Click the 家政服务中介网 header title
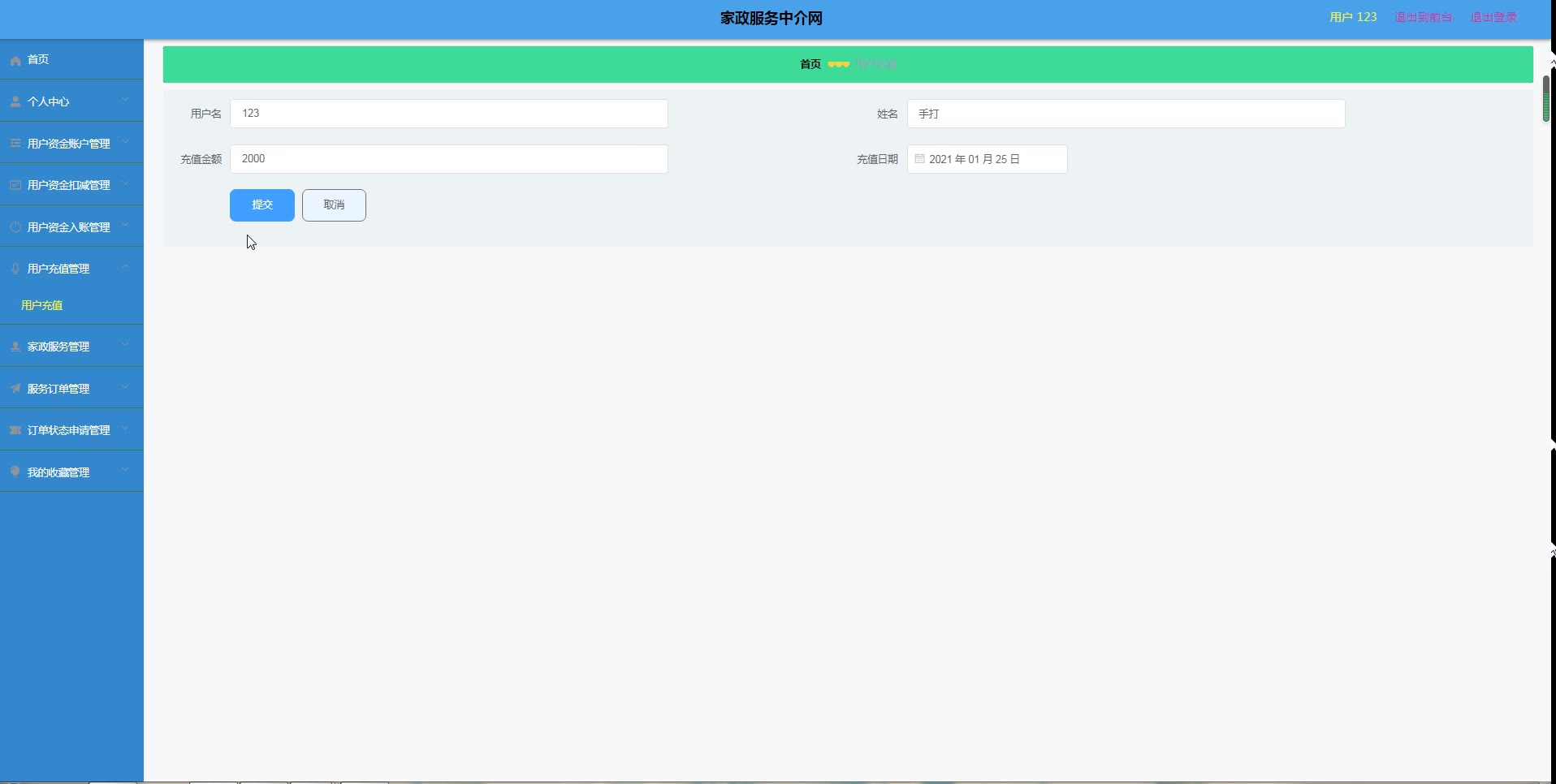 point(772,18)
